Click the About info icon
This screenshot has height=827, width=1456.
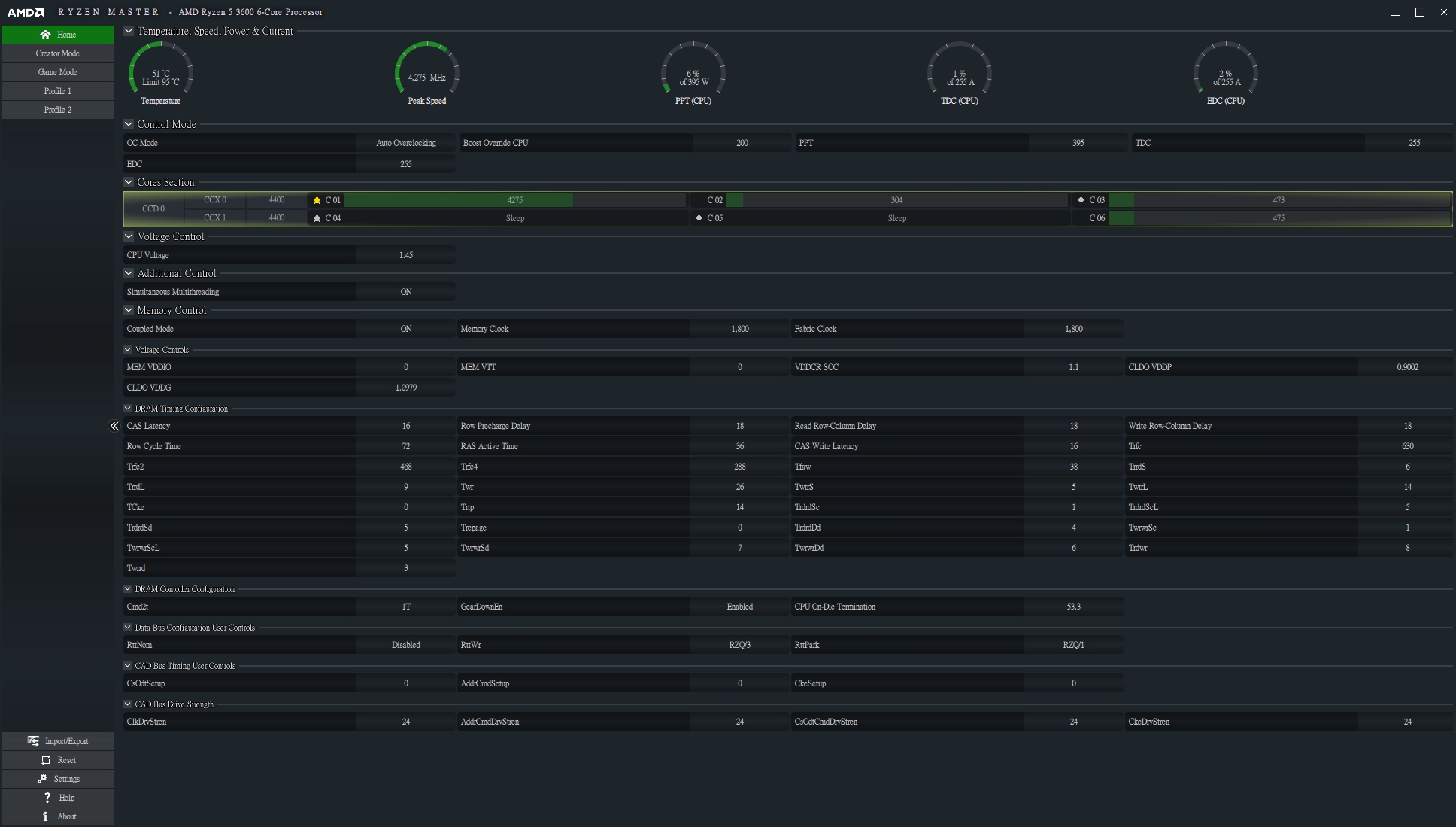[45, 816]
